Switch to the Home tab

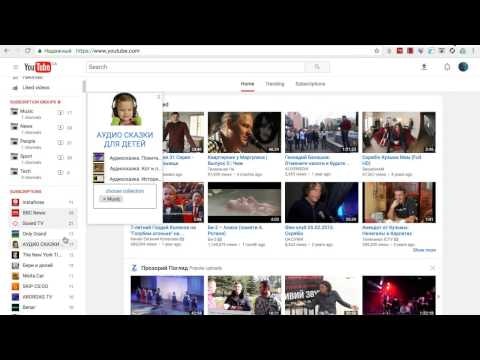coord(247,84)
